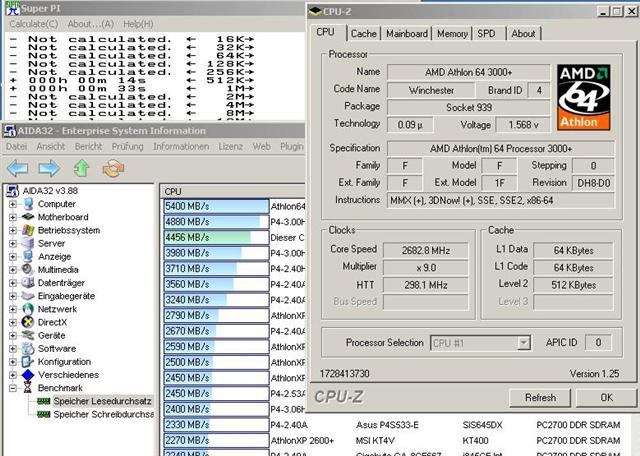
Task: Click the Datenträger drive icon
Action: 28,282
